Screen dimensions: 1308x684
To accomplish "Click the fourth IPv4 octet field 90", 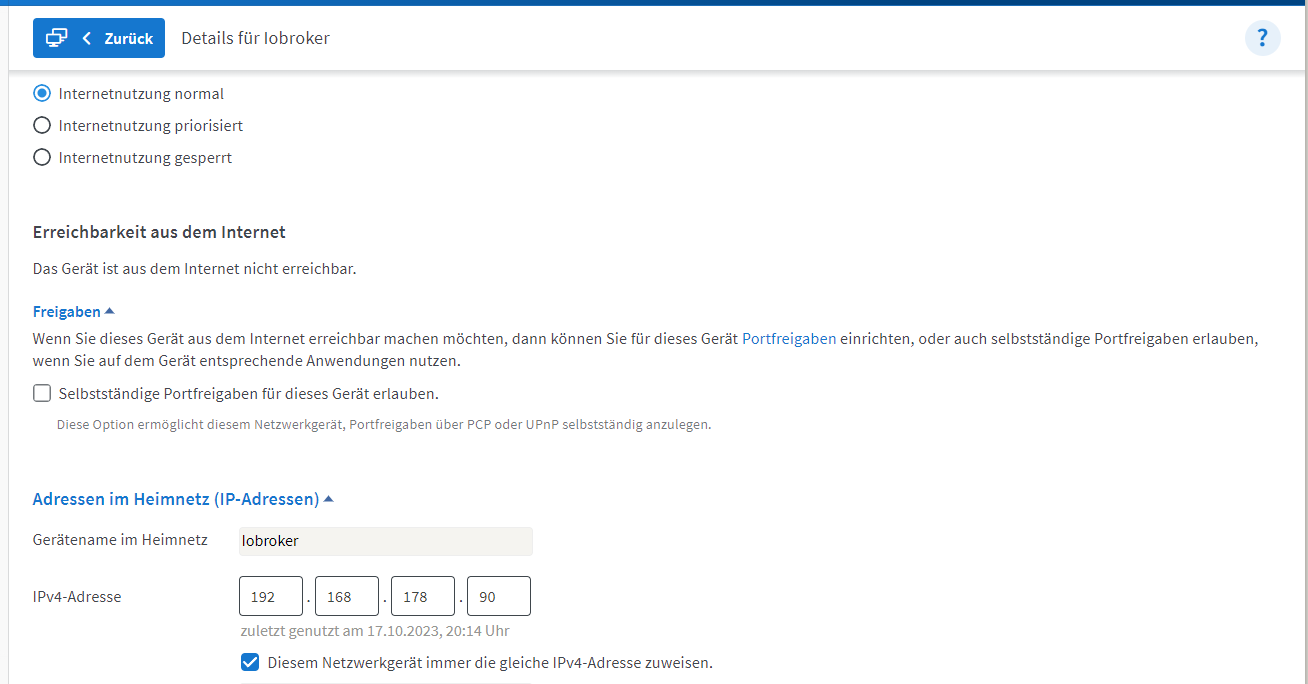I will click(x=499, y=596).
